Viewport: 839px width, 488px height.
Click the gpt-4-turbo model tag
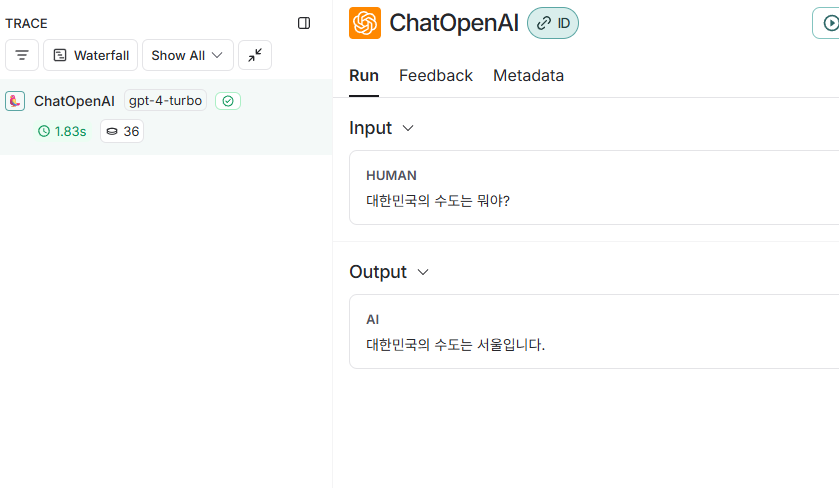[x=165, y=101]
